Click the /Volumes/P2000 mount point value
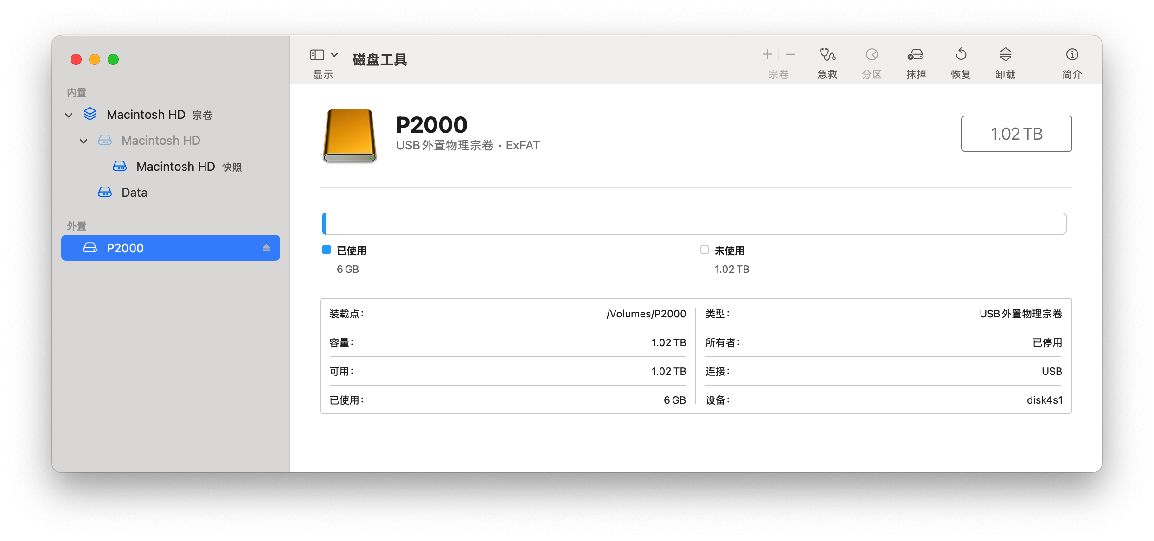Image resolution: width=1154 pixels, height=541 pixels. 646,314
